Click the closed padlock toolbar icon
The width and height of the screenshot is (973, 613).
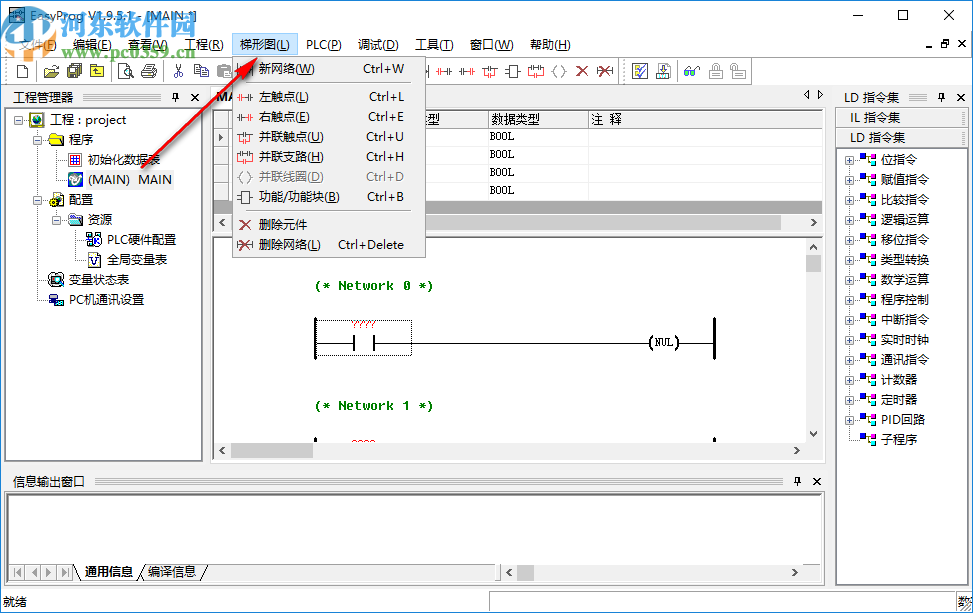715,71
